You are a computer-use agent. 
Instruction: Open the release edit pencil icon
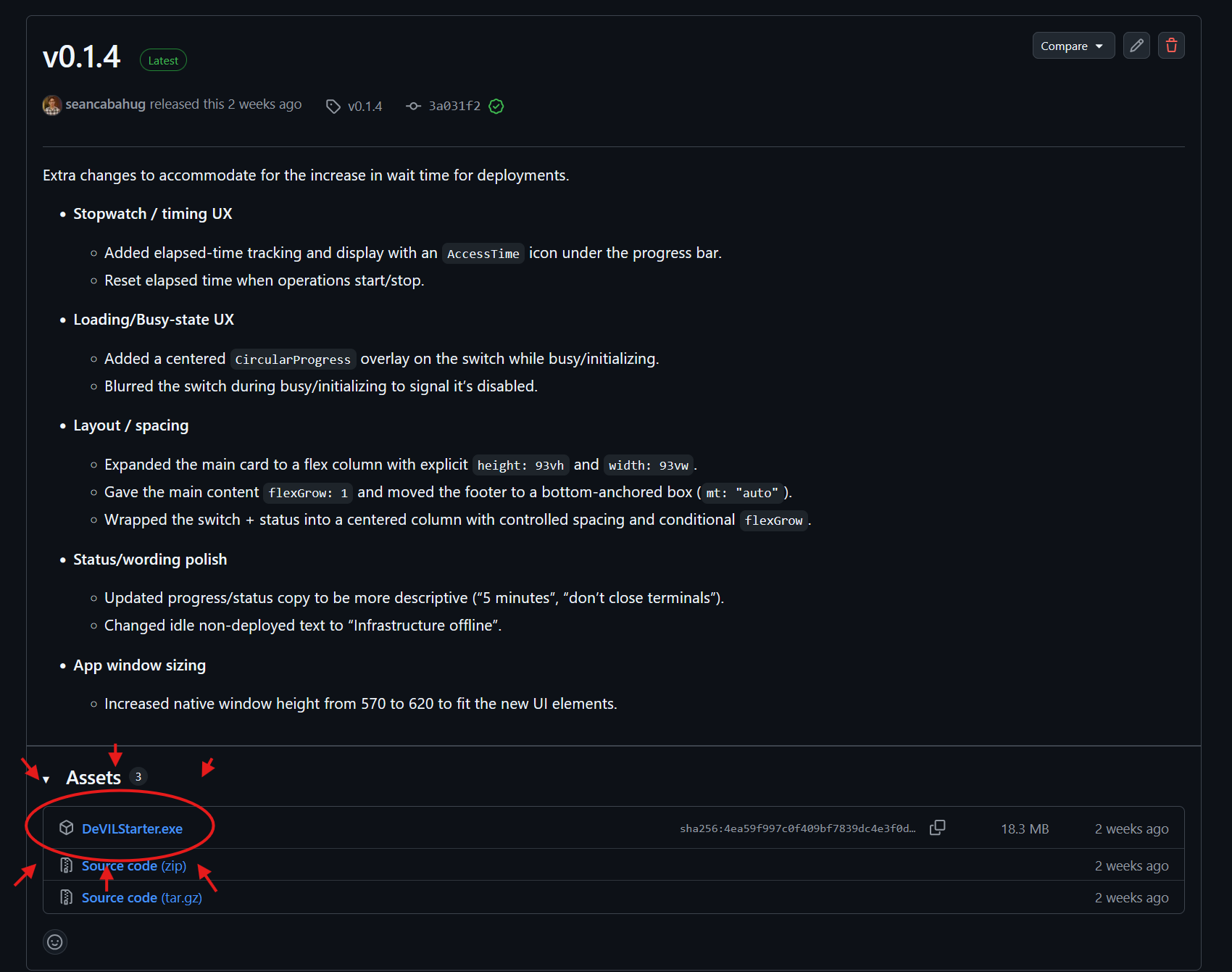(x=1136, y=45)
